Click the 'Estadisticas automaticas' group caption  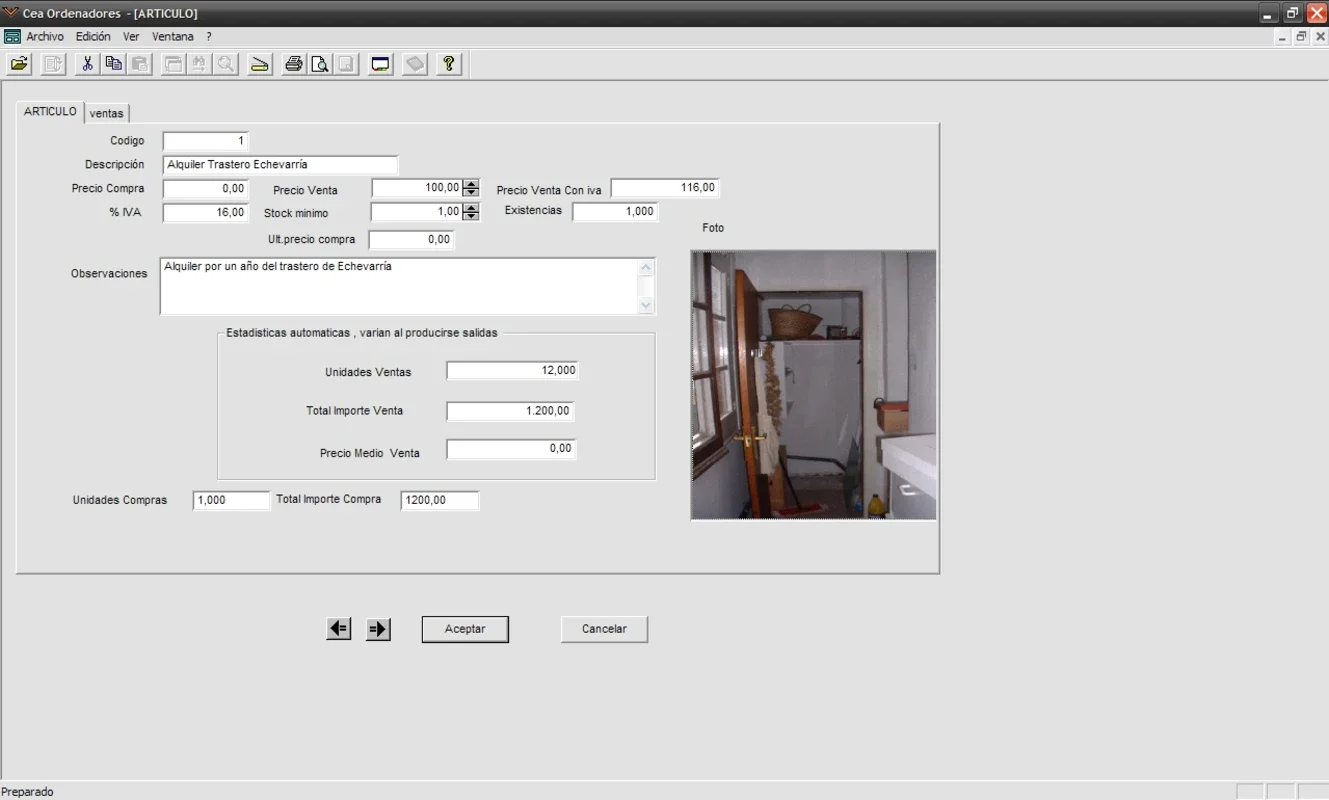pos(362,333)
